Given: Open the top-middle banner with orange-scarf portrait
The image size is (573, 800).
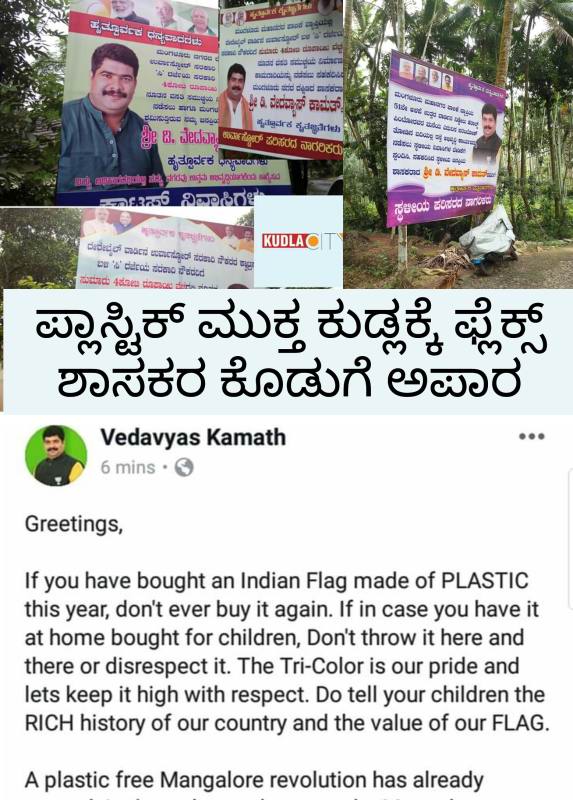Looking at the screenshot, I should 281,79.
